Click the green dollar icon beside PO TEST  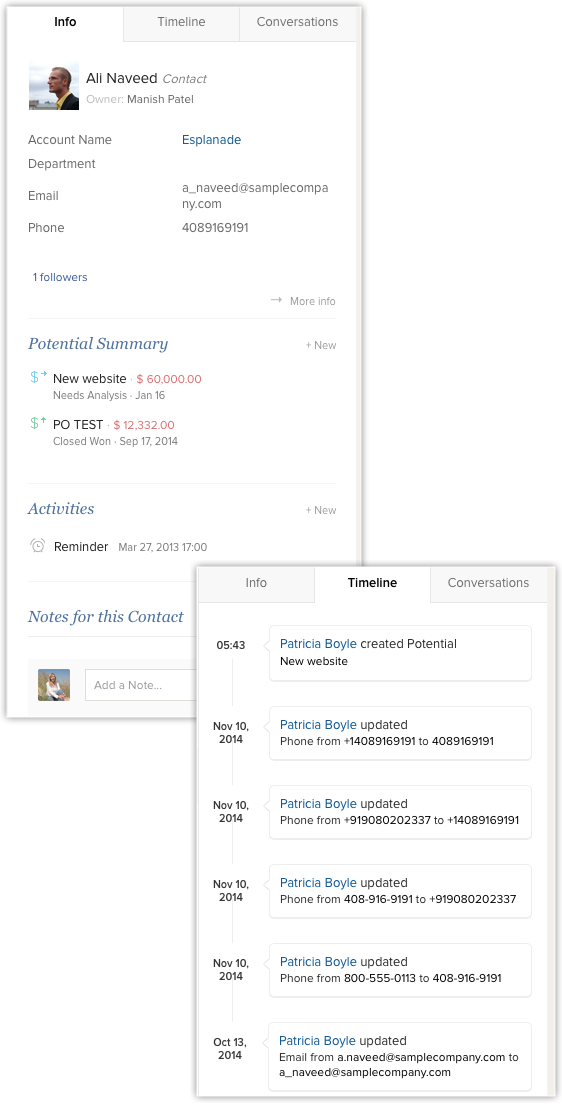click(x=39, y=423)
